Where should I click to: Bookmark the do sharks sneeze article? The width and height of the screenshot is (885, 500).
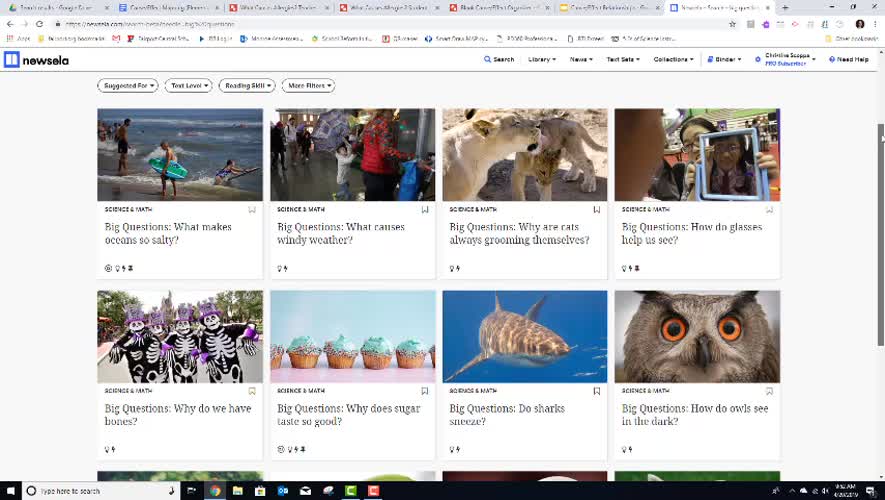[x=597, y=391]
